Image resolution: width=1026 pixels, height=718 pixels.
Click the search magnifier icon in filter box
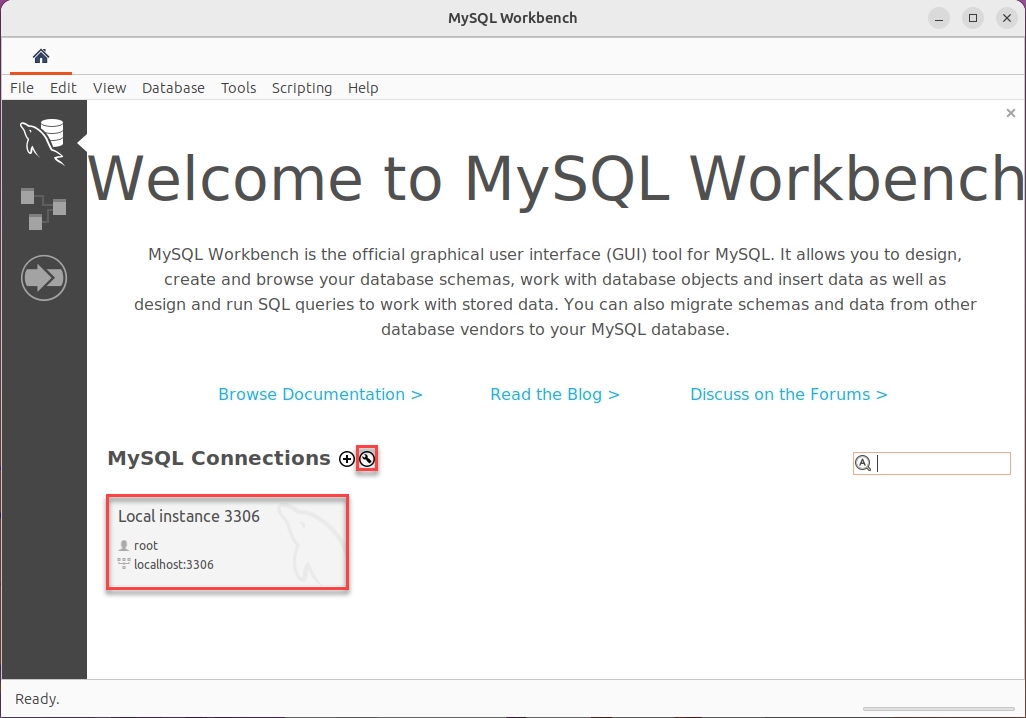[x=863, y=463]
